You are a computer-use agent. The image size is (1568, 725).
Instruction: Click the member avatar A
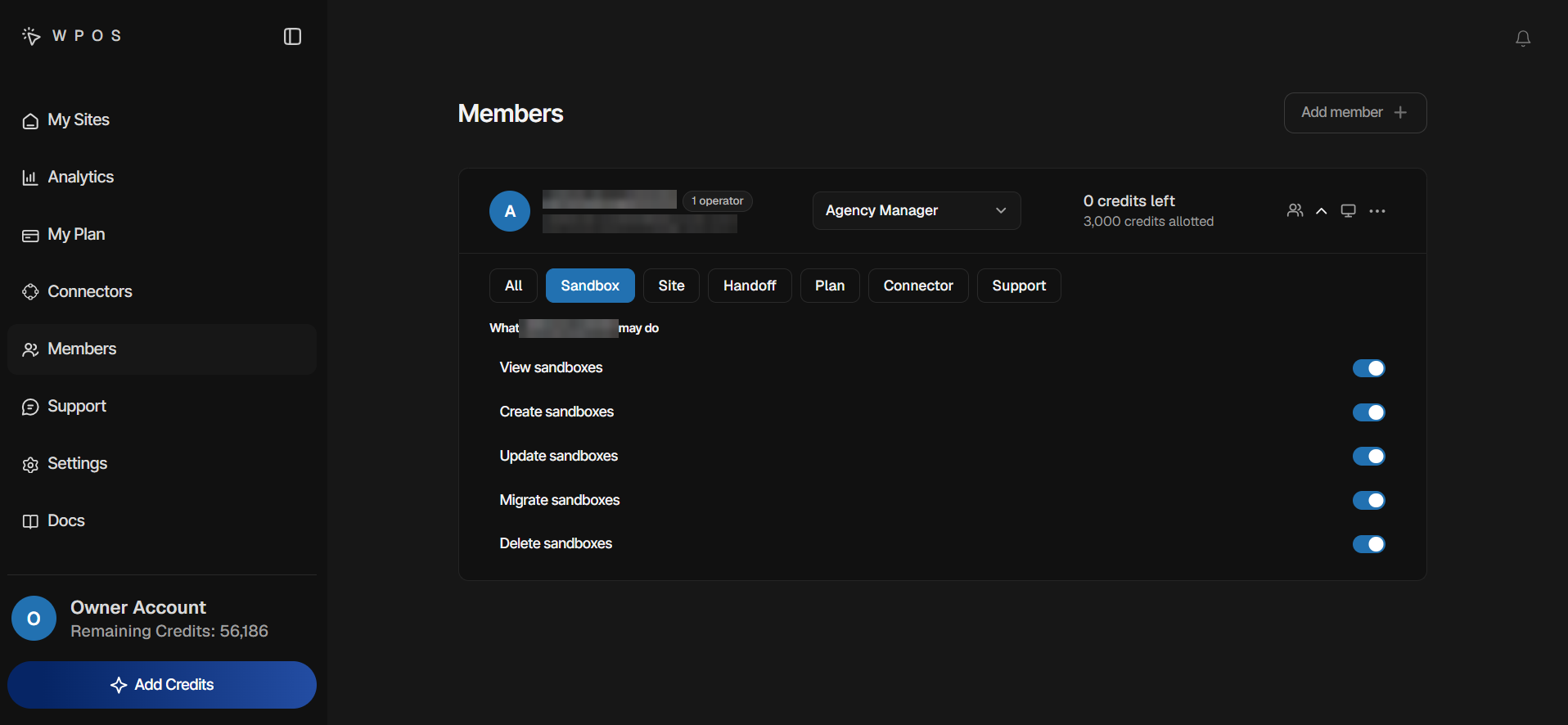tap(510, 211)
